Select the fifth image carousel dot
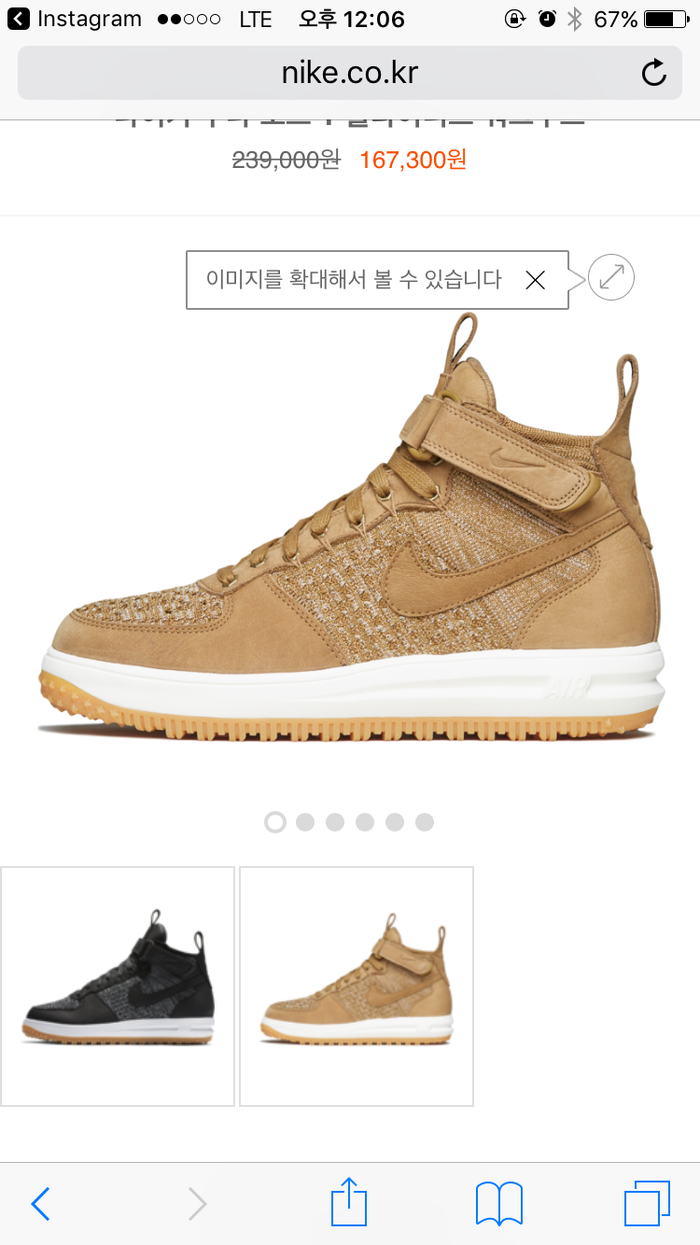This screenshot has width=700, height=1245. [x=395, y=822]
